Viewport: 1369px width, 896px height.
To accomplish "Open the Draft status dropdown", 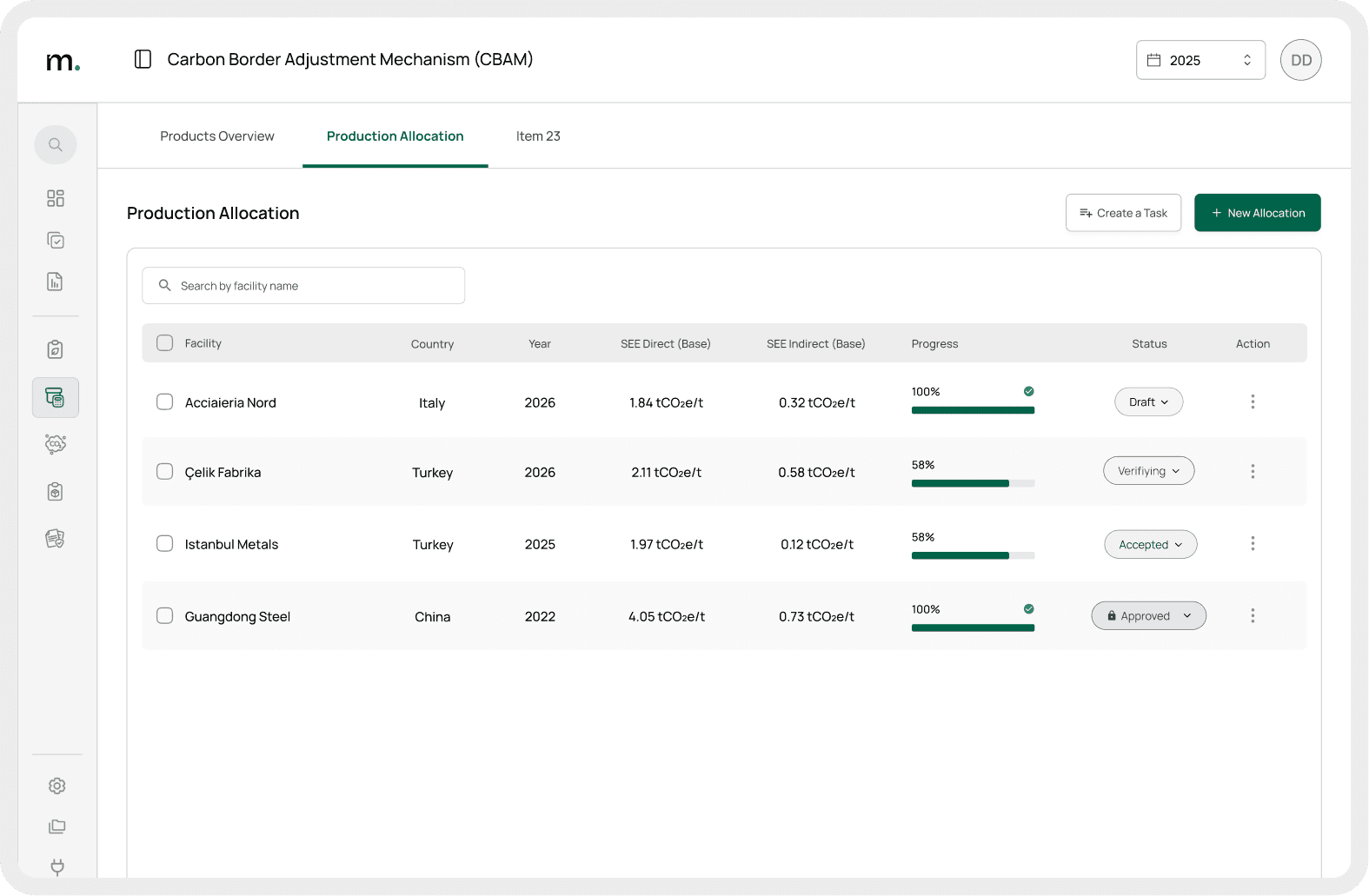I will coord(1148,402).
